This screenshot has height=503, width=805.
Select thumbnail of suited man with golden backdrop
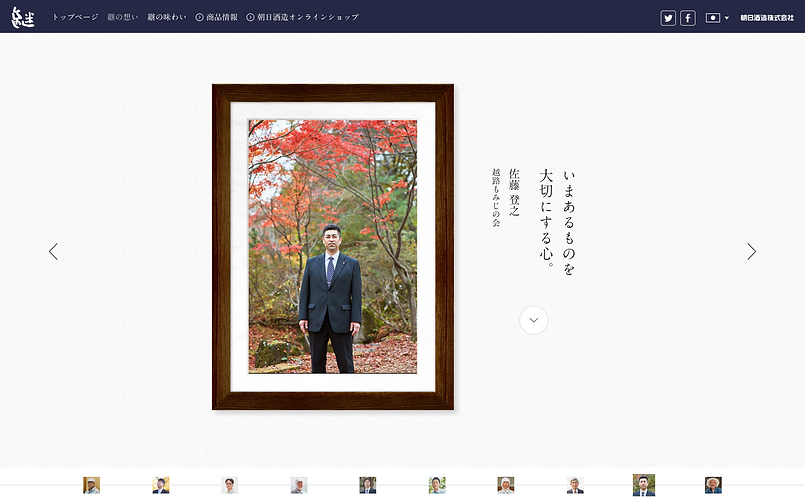pyautogui.click(x=161, y=485)
